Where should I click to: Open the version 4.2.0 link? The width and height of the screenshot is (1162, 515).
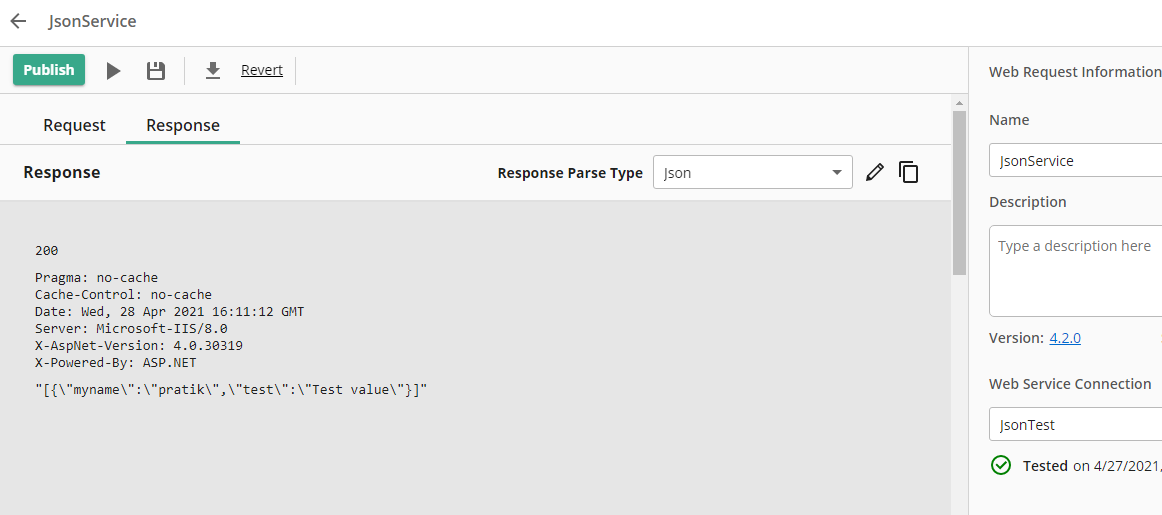[x=1065, y=338]
